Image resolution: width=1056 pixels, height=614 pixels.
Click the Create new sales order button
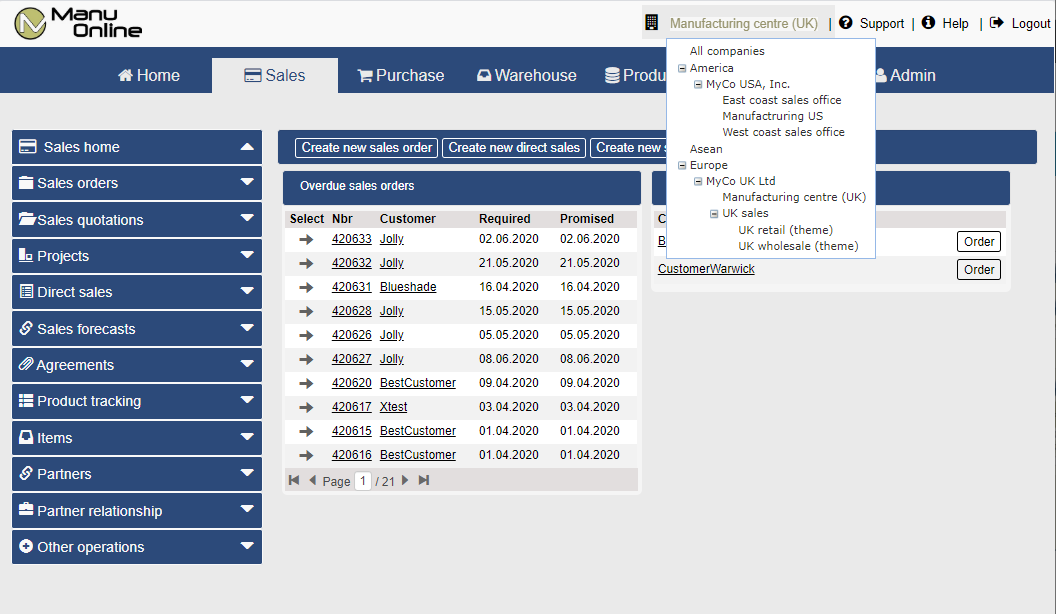[x=365, y=147]
